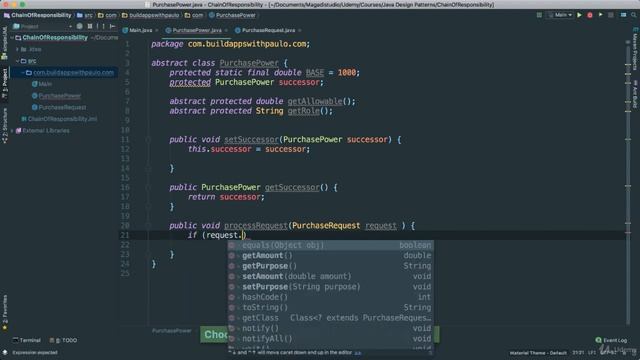Switch to PurchasePower.java editor tab
The image size is (640, 360).
tap(193, 30)
